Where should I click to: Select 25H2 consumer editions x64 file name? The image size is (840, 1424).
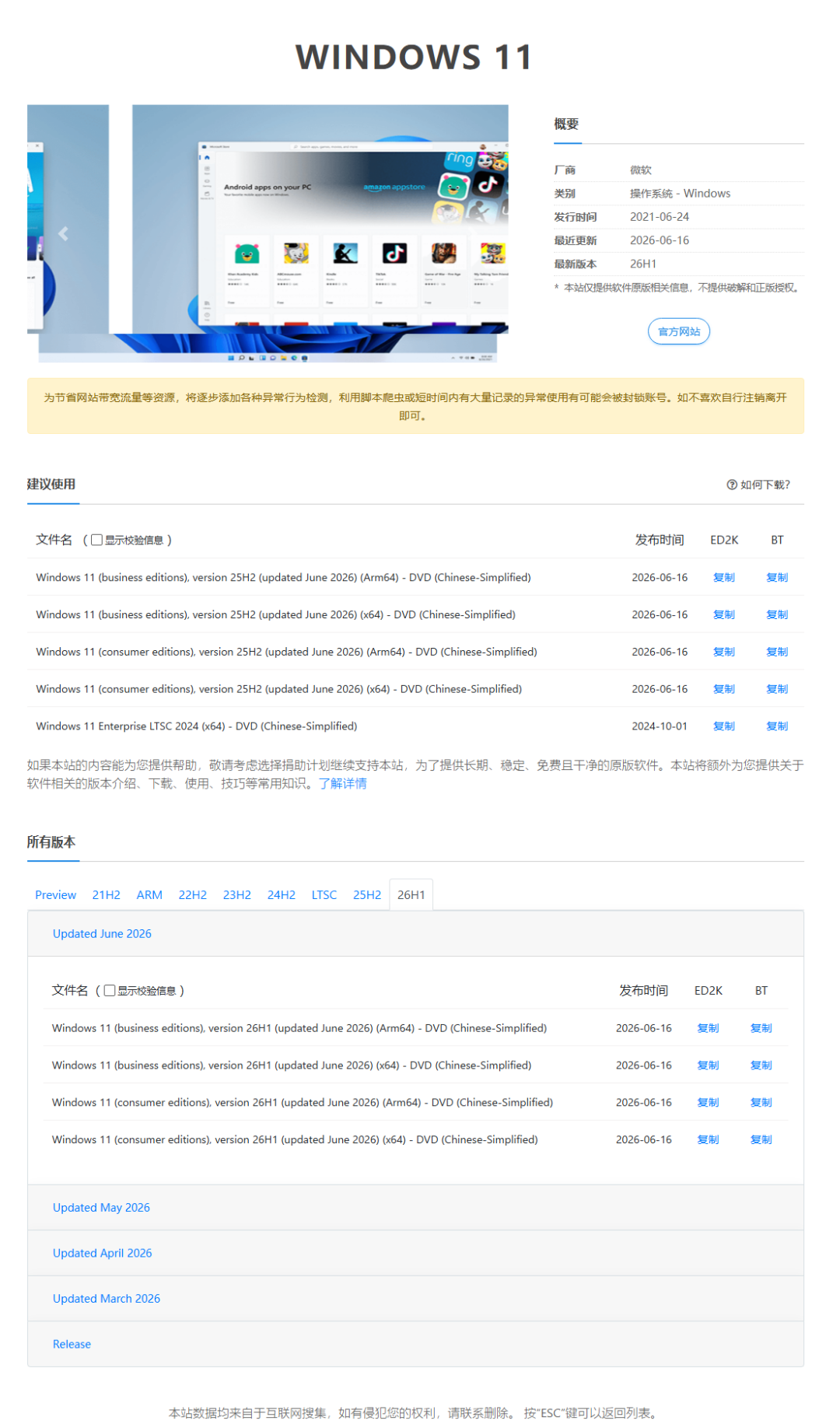tap(278, 689)
